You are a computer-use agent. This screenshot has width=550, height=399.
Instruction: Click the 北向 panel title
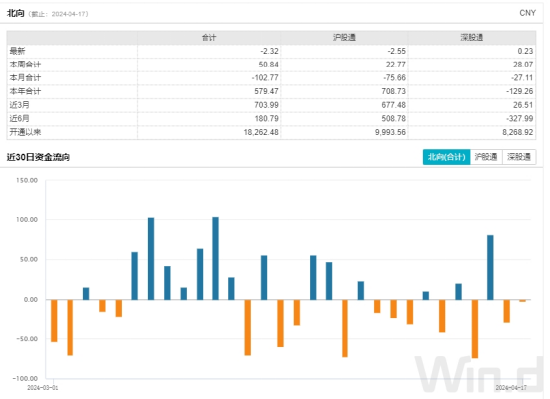click(x=15, y=13)
